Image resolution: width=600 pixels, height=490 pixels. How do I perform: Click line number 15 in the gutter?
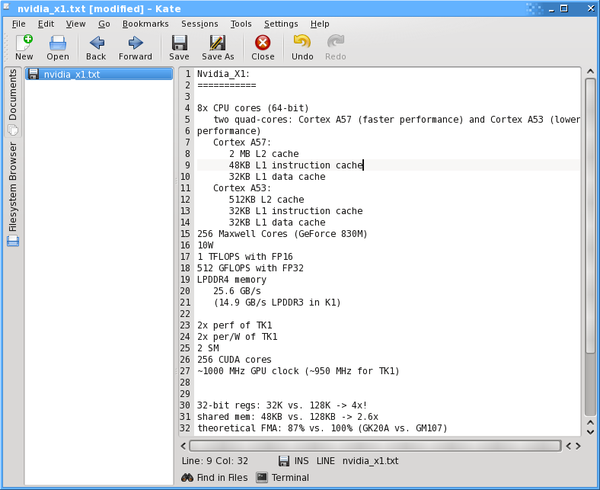coord(185,234)
